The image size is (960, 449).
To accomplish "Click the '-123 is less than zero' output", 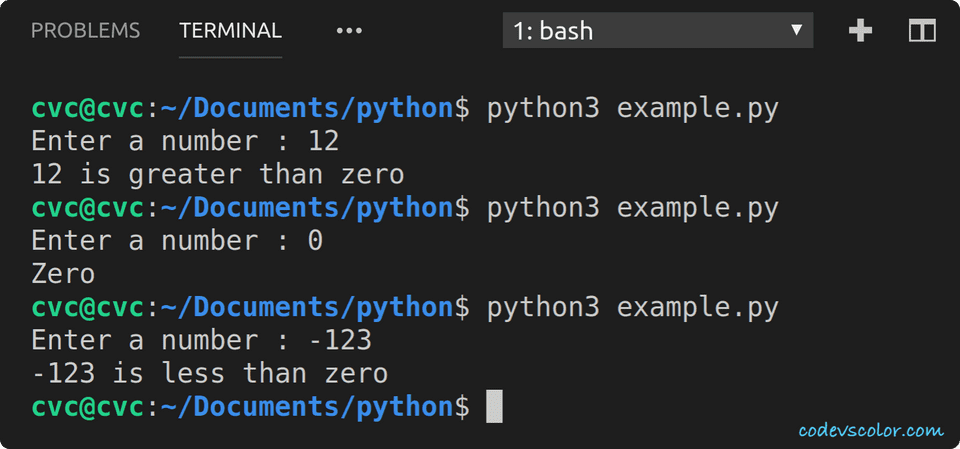I will (209, 374).
